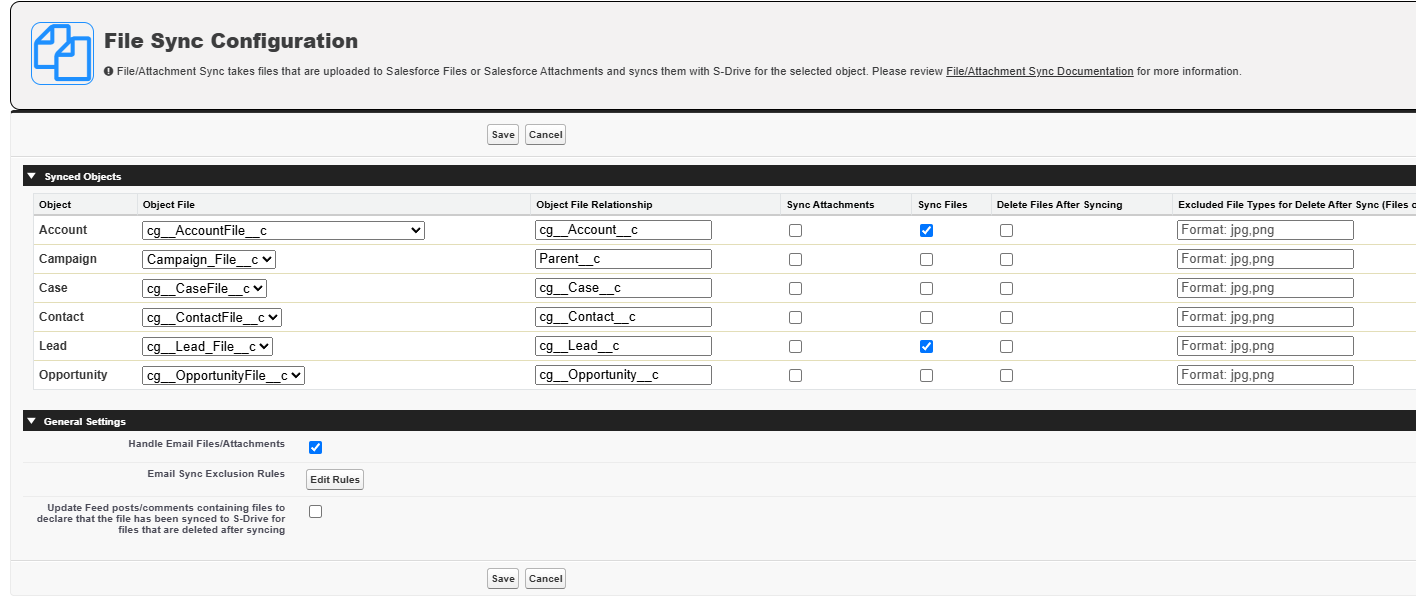
Task: Click the Edit Rules button
Action: (x=334, y=480)
